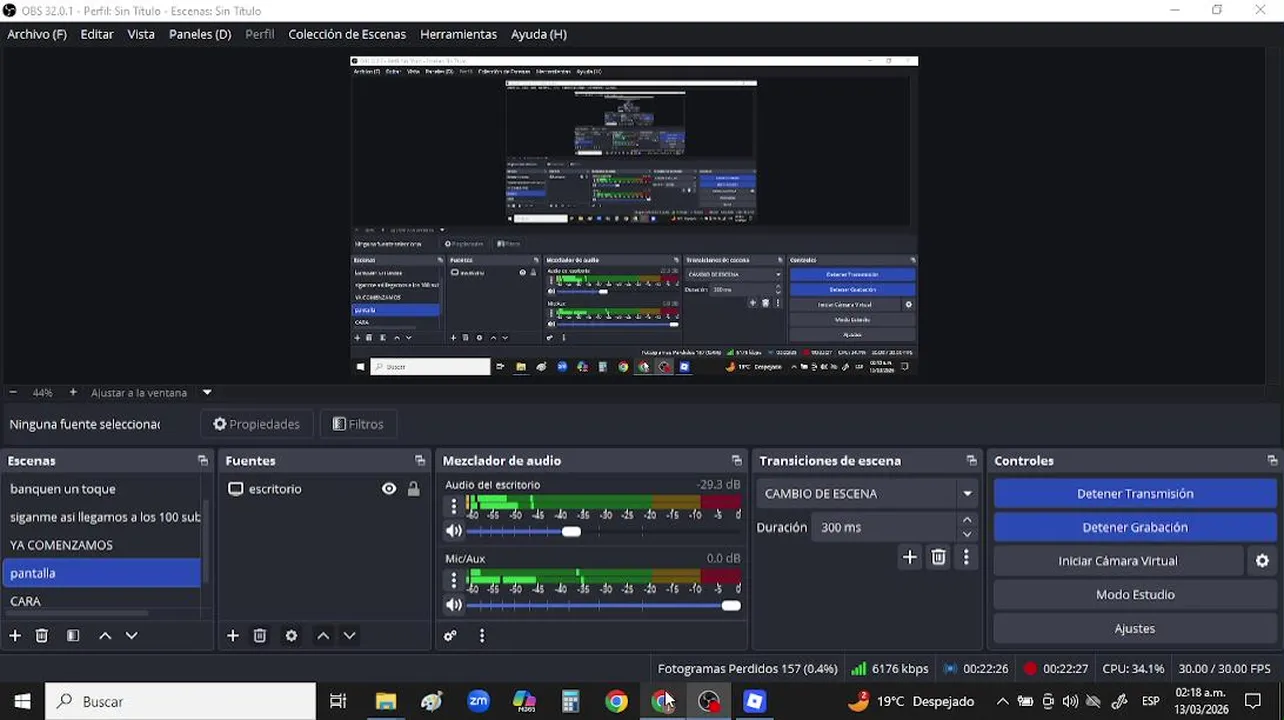Open the Archivo (F) menu

pyautogui.click(x=37, y=34)
